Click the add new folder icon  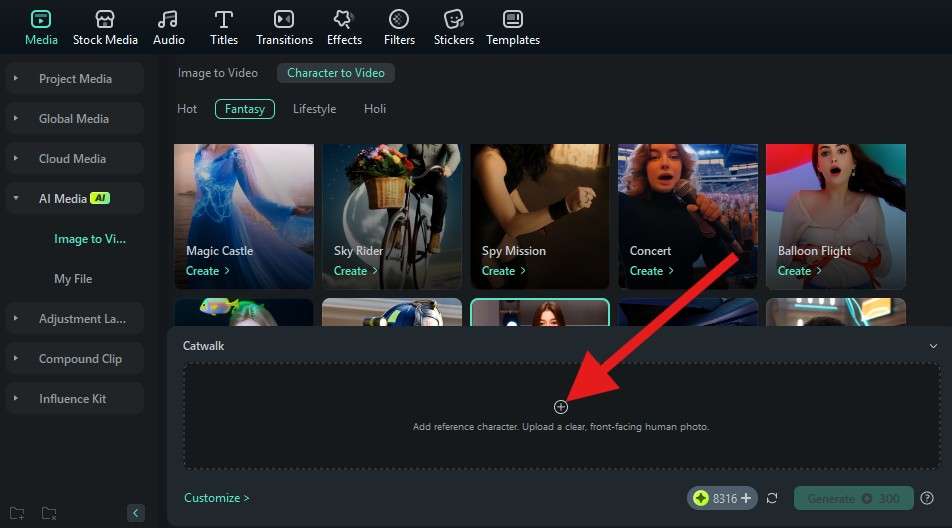(x=17, y=513)
